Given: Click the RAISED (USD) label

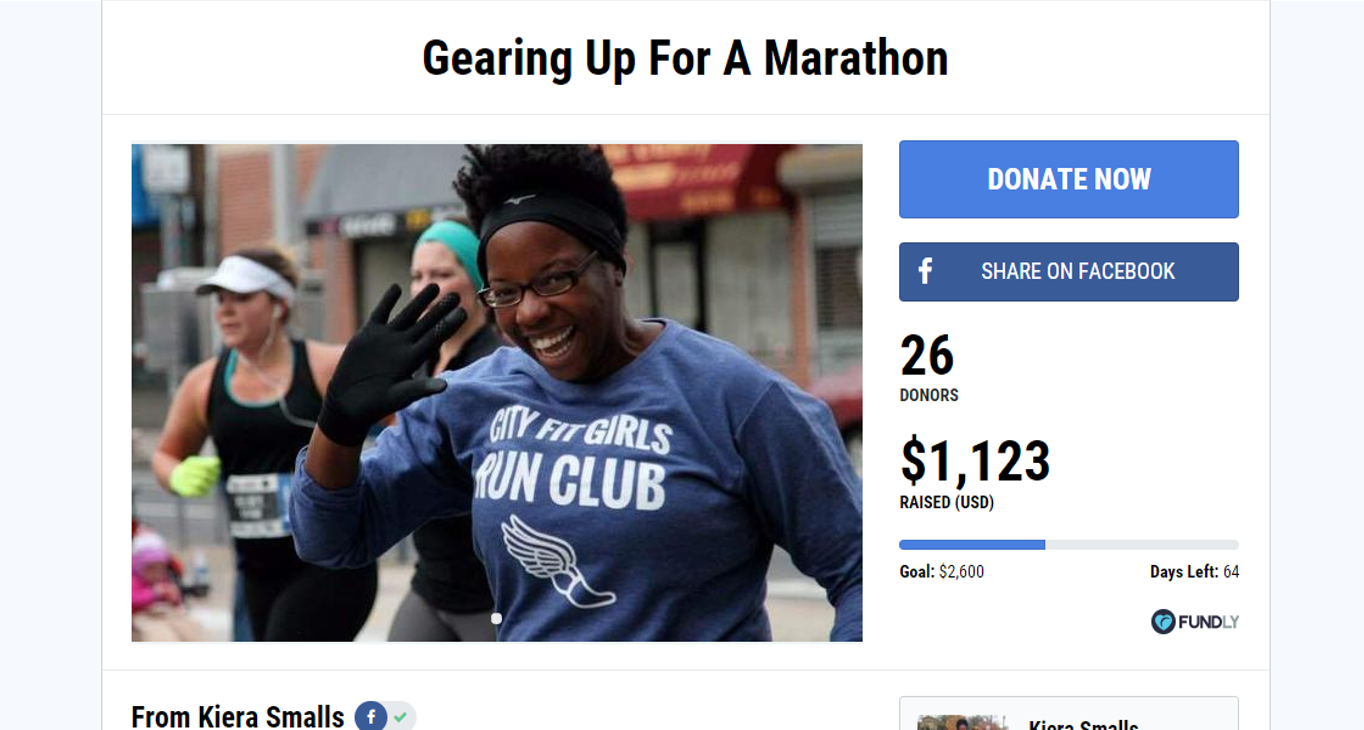Looking at the screenshot, I should [x=947, y=502].
